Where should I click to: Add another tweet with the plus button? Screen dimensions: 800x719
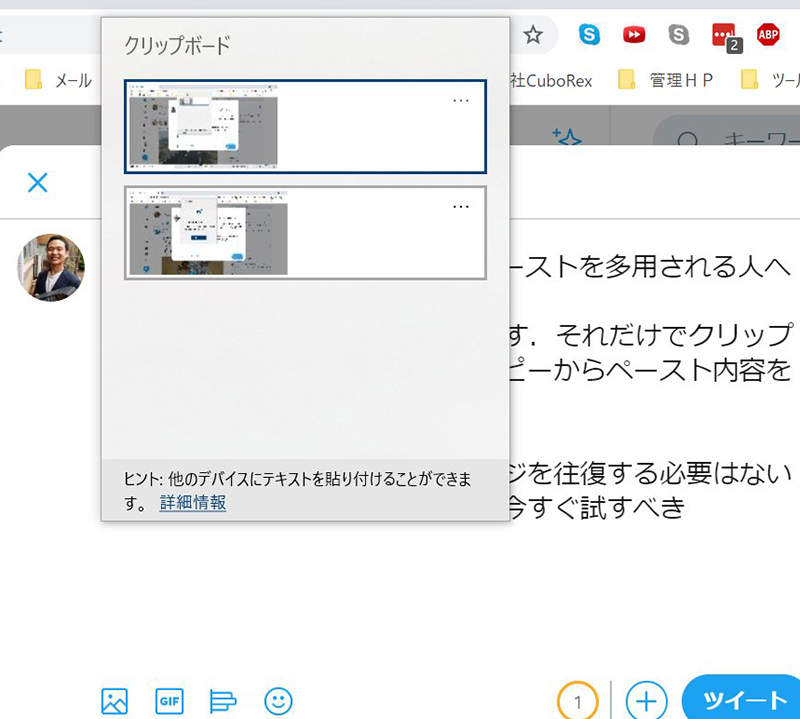click(647, 700)
